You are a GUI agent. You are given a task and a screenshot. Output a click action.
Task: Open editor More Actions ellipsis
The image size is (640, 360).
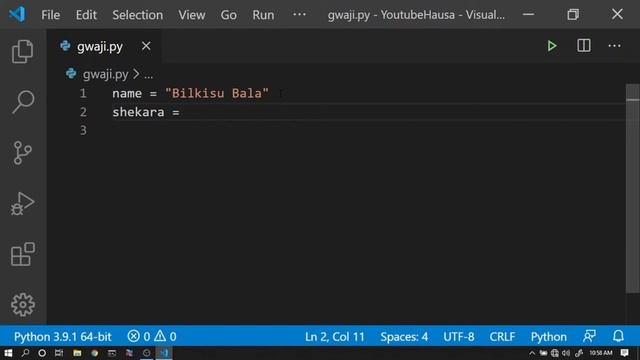click(614, 46)
